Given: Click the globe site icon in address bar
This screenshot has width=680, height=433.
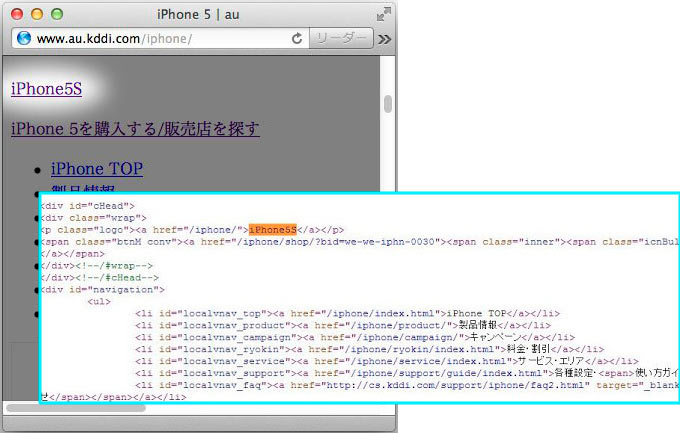Looking at the screenshot, I should point(24,38).
